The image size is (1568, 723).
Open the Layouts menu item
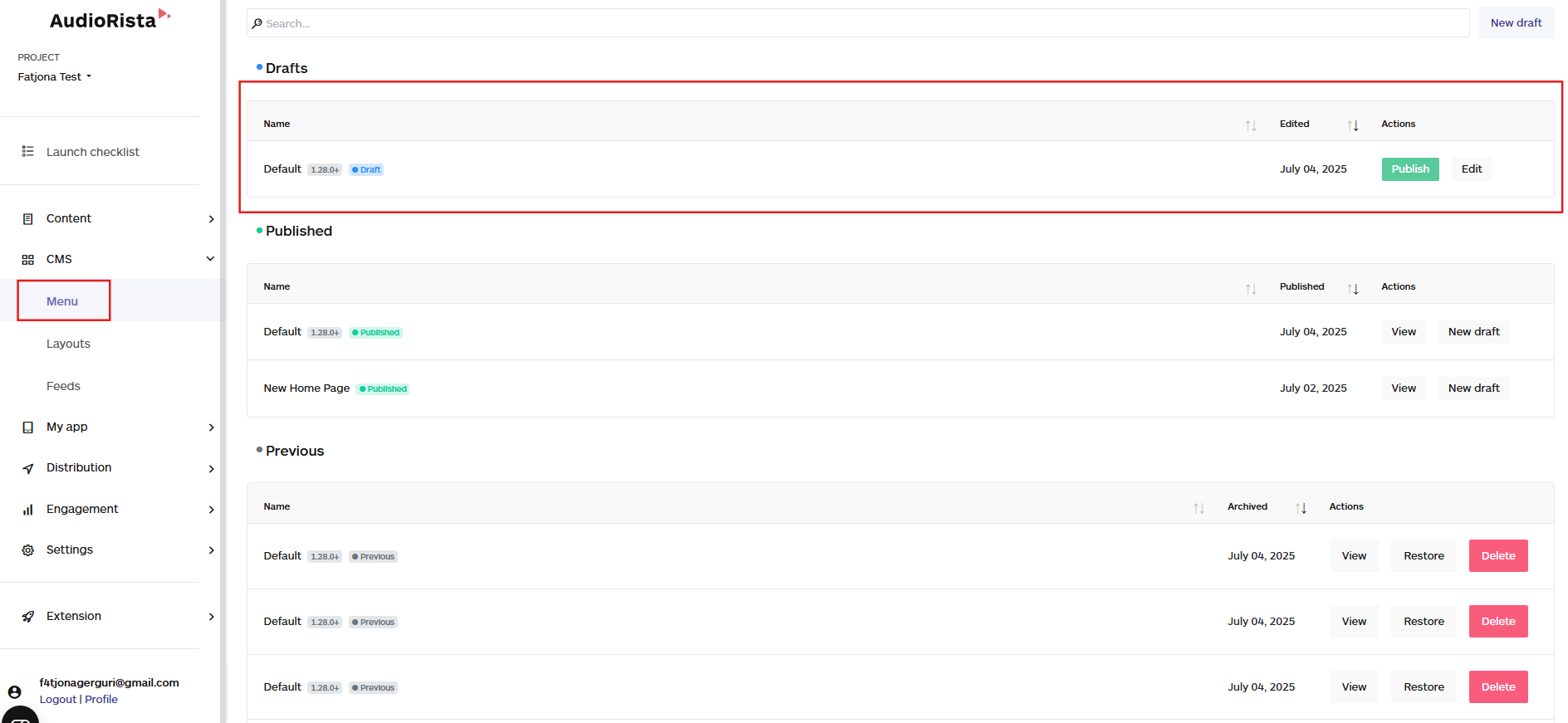68,344
